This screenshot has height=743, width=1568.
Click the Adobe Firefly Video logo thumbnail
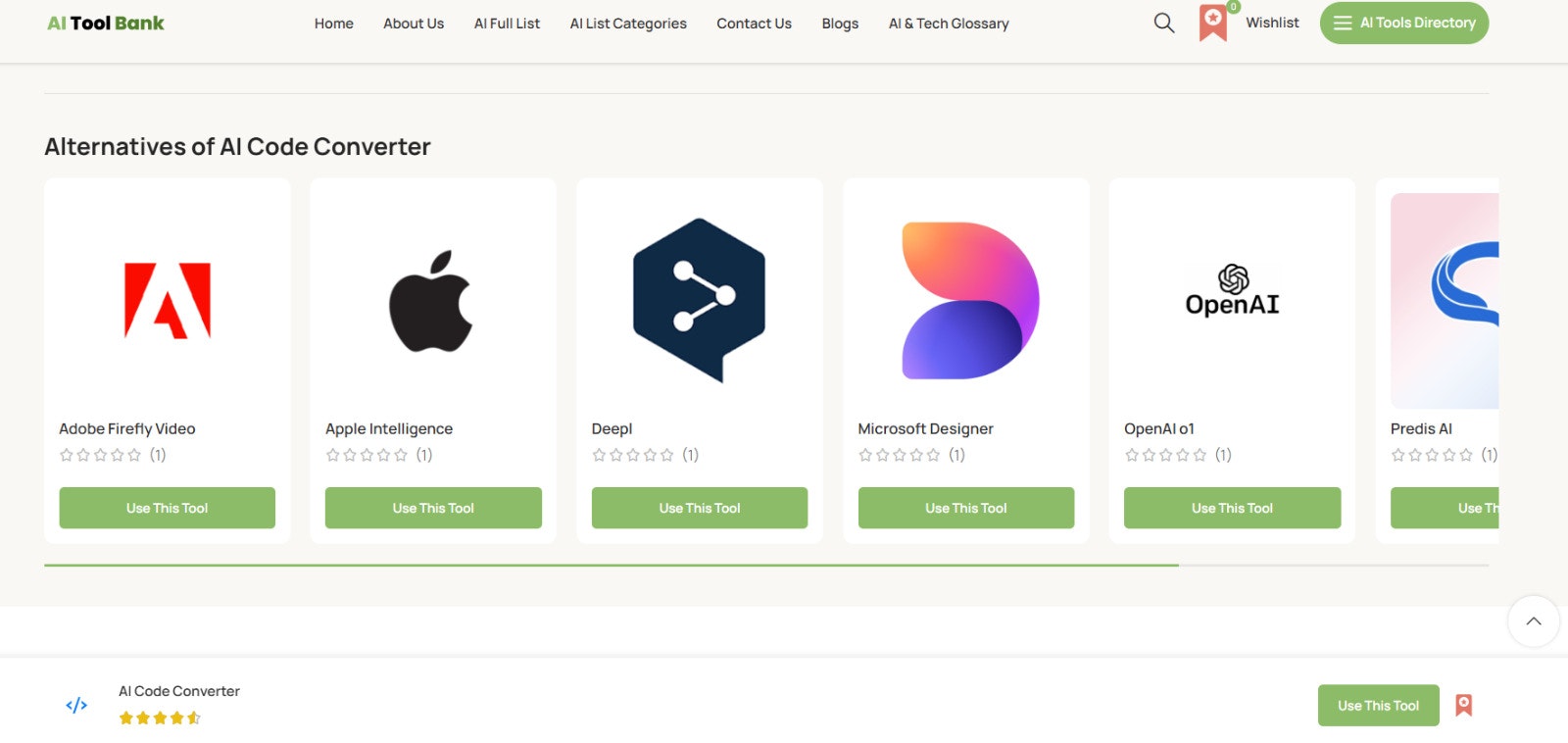pos(168,301)
